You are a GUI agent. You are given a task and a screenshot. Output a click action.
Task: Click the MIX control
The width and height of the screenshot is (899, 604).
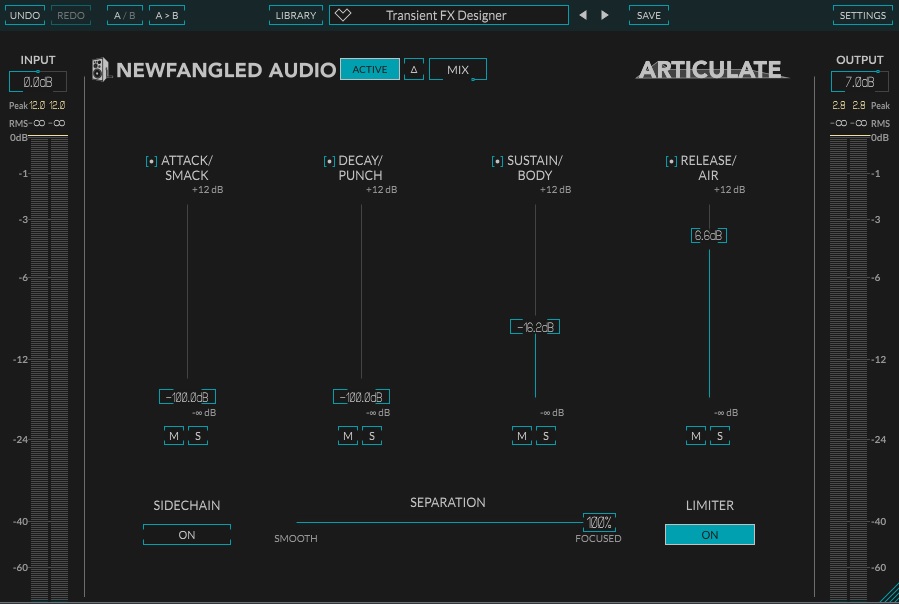(458, 69)
